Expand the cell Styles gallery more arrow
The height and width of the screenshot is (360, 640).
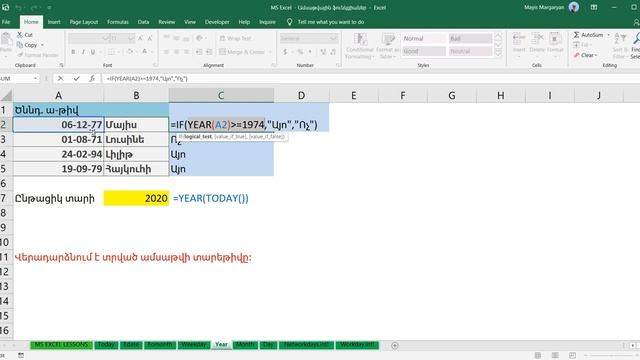pyautogui.click(x=498, y=53)
